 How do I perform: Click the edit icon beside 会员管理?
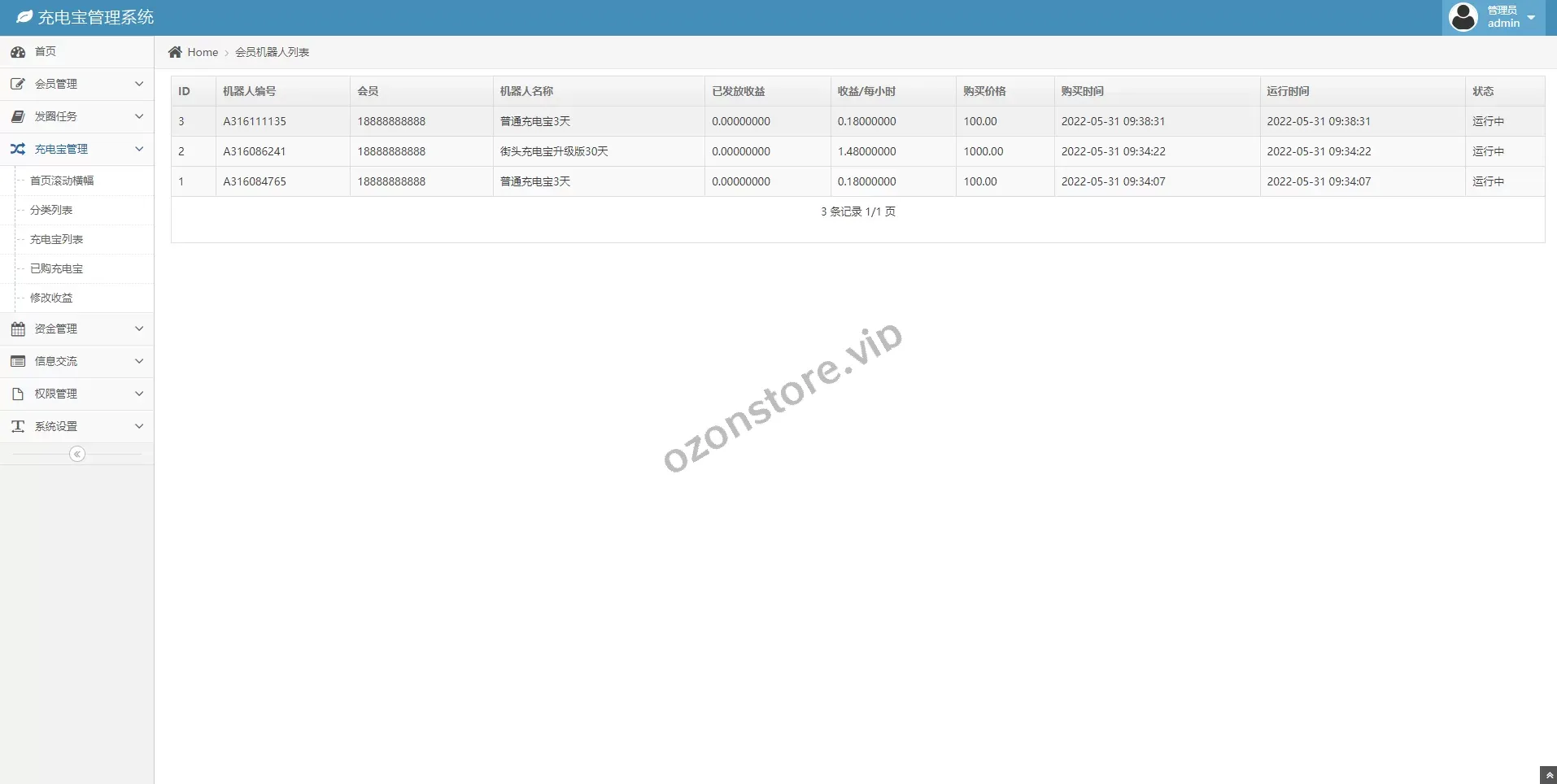coord(18,84)
